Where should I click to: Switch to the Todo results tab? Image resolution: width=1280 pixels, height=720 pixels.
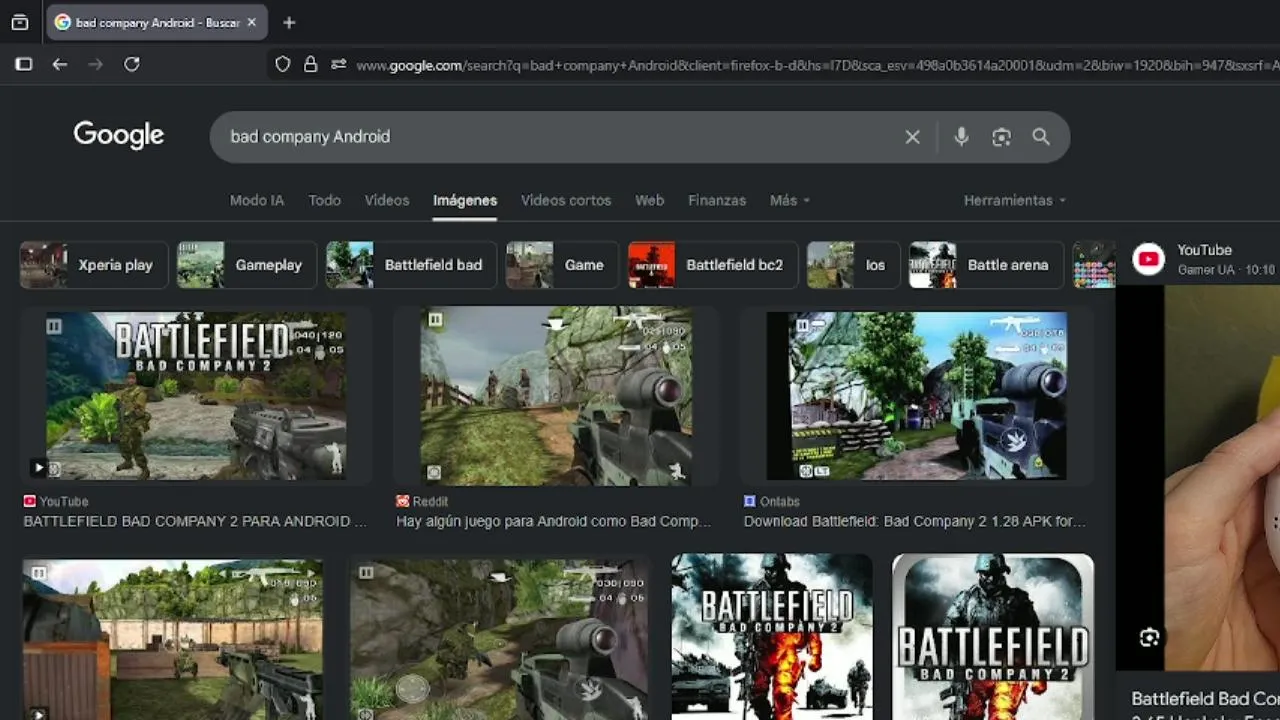325,200
